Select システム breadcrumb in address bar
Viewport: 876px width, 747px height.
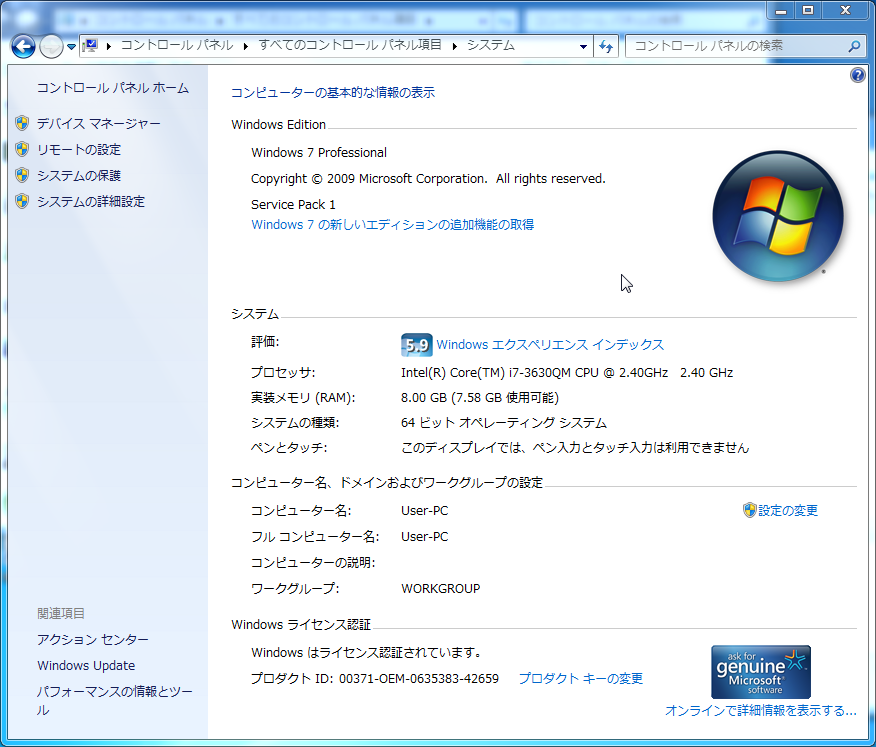point(491,45)
